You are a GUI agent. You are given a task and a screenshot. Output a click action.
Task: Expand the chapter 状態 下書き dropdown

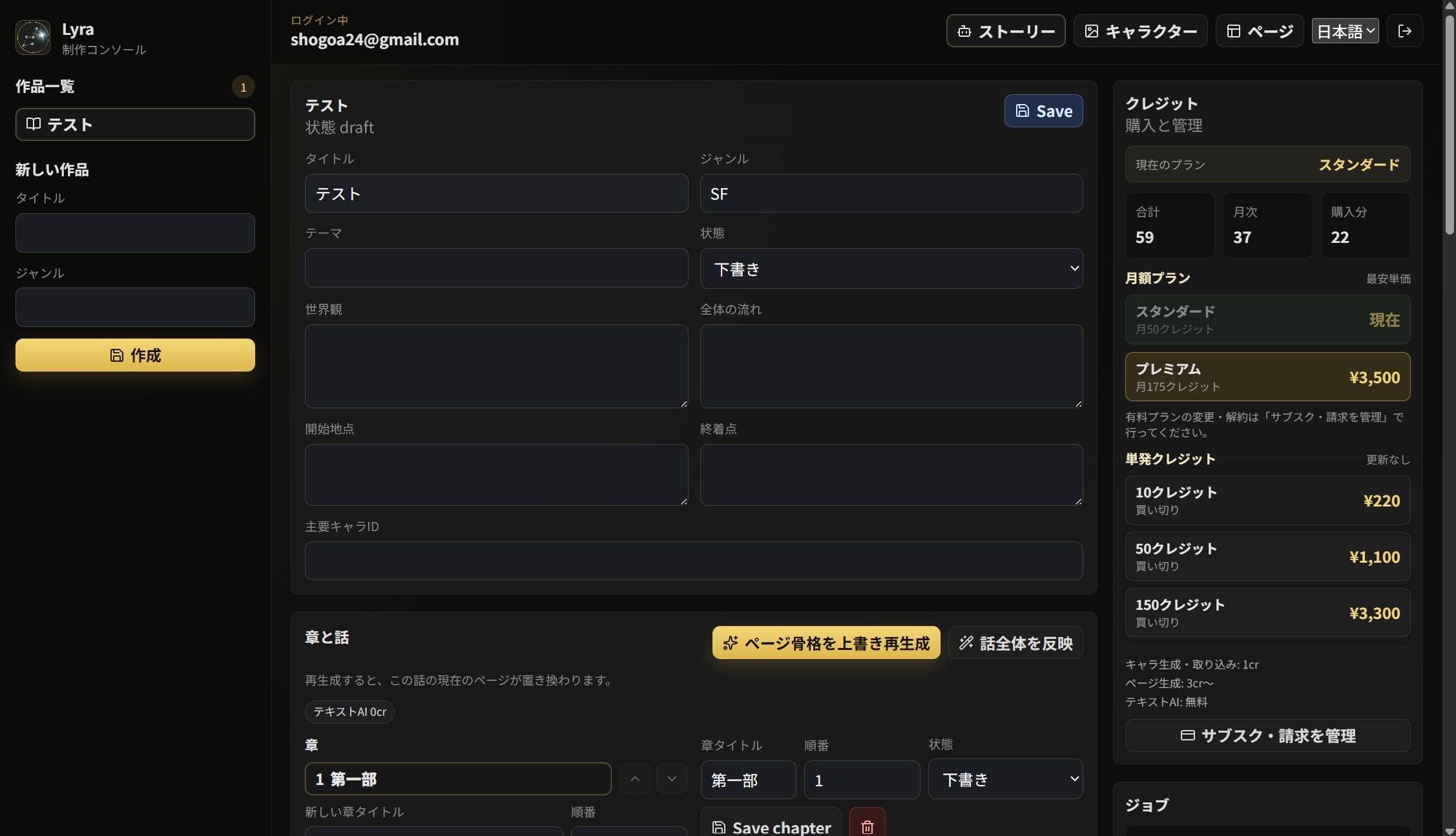[1005, 779]
